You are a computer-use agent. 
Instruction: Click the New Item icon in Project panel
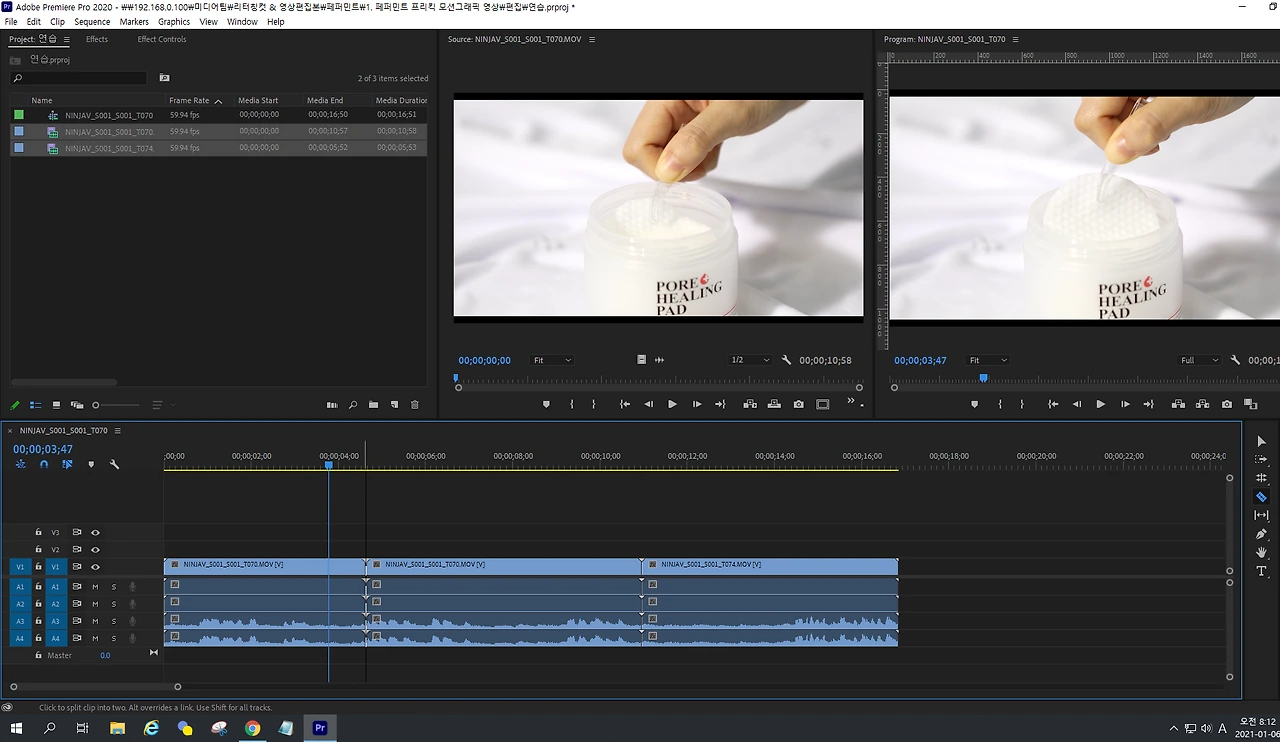pos(394,405)
